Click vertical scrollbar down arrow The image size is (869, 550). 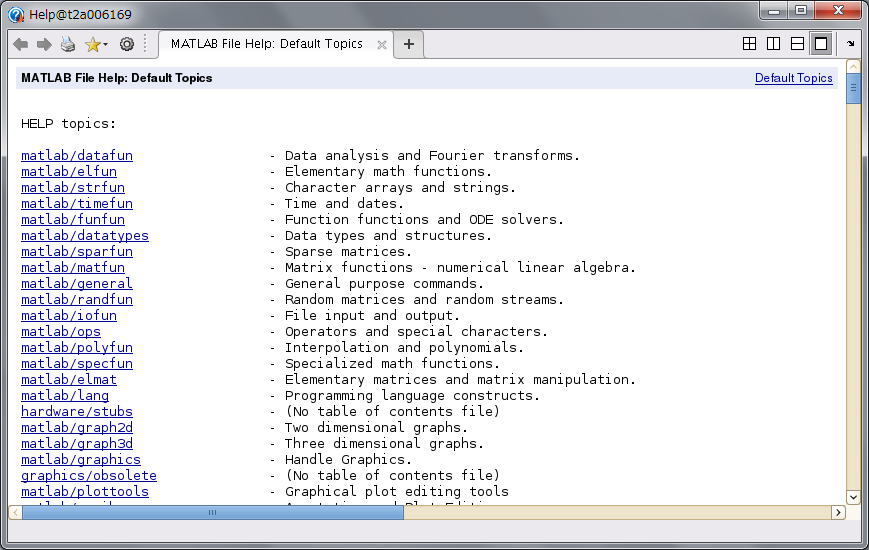(853, 497)
